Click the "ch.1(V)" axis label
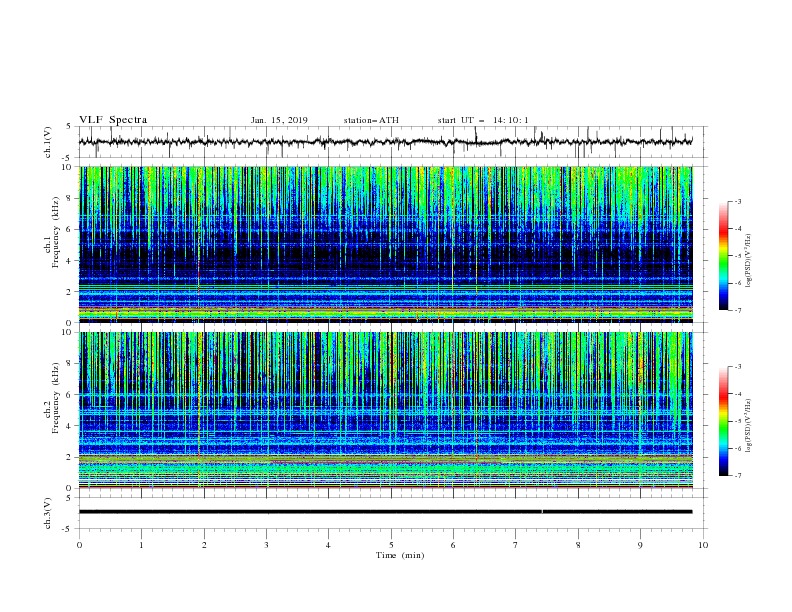 click(48, 142)
